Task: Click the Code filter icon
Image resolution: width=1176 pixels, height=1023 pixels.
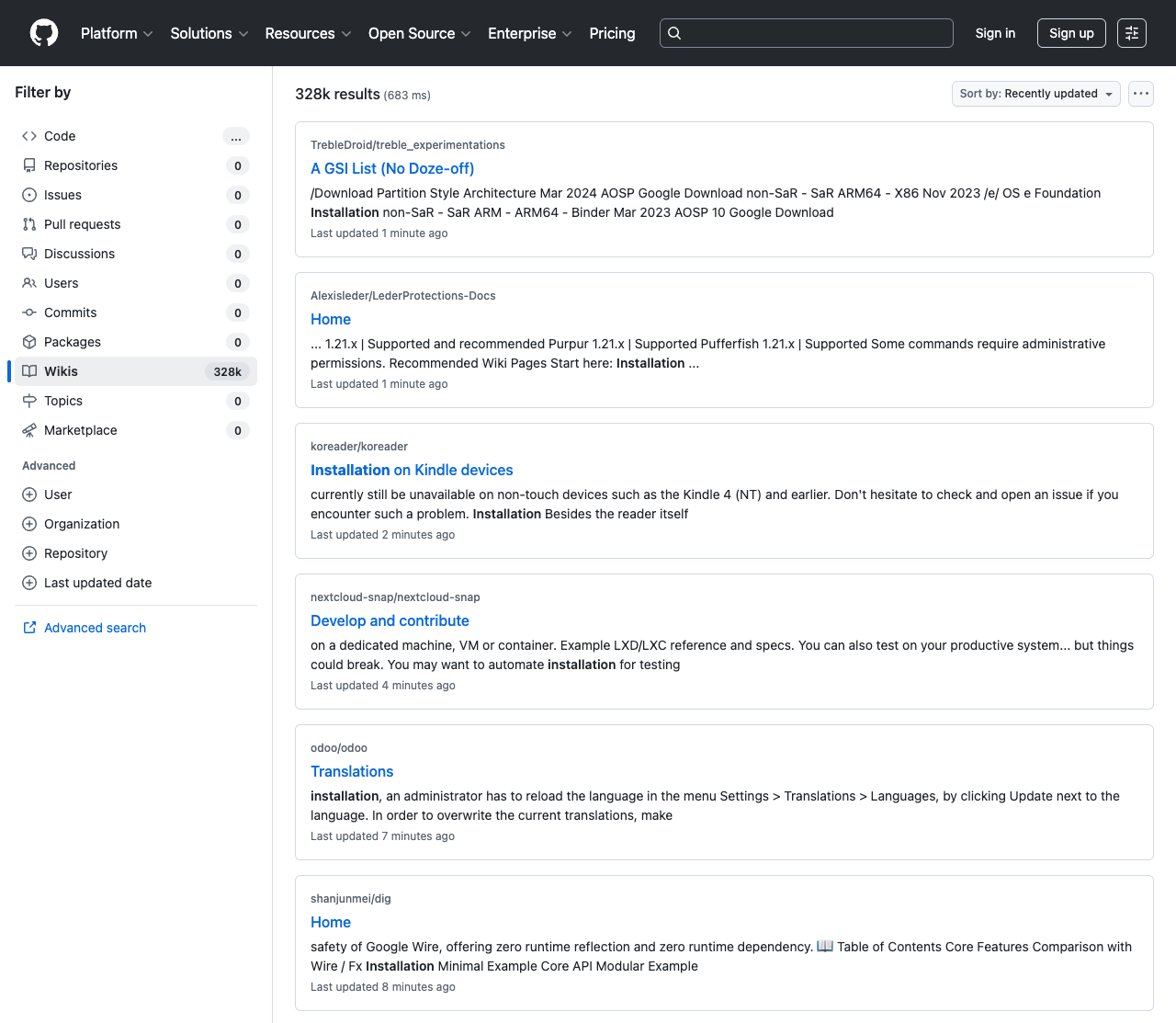Action: [x=29, y=136]
